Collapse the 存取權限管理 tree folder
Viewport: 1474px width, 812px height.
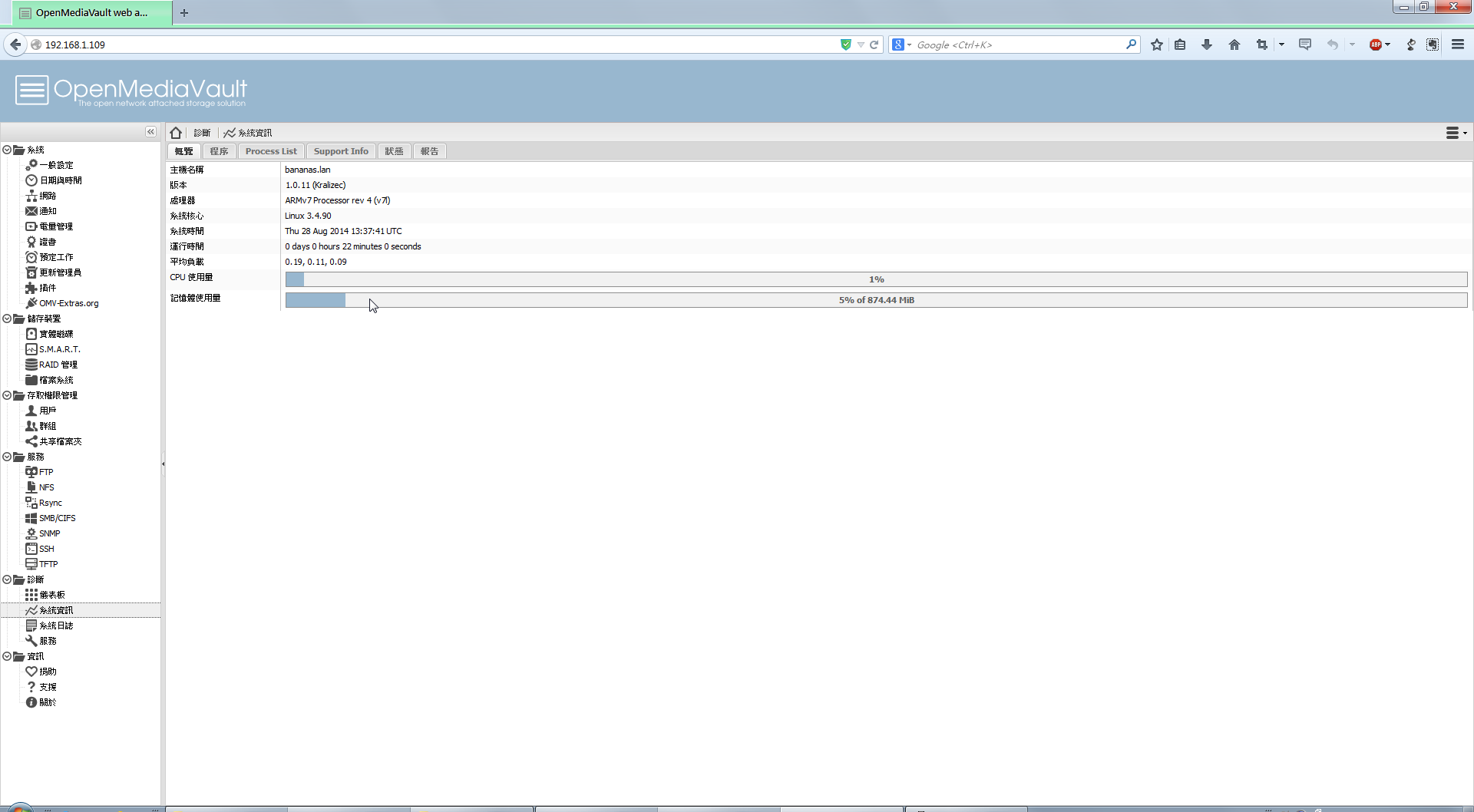pyautogui.click(x=7, y=395)
